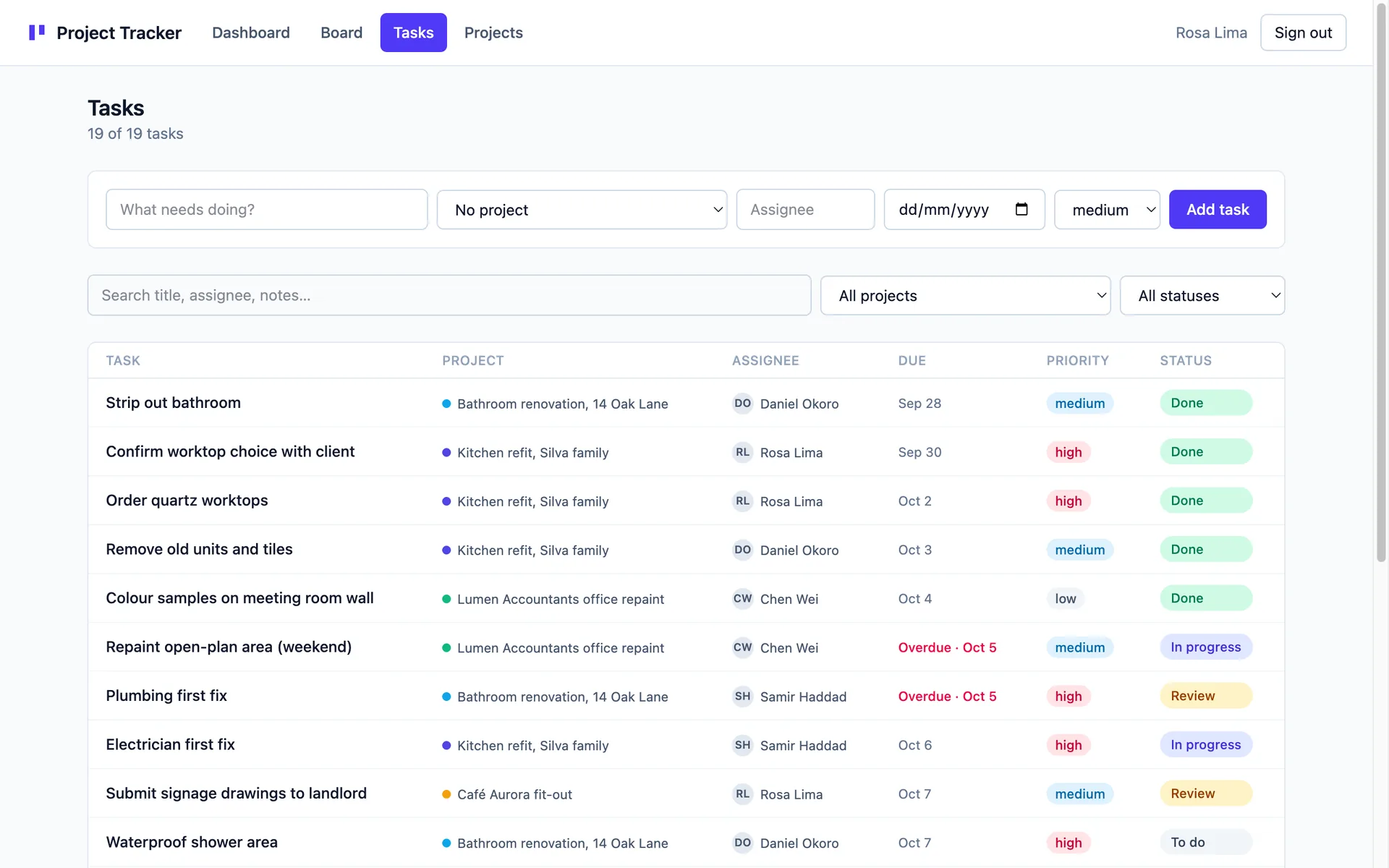Image resolution: width=1389 pixels, height=868 pixels.
Task: Go to the Dashboard tab
Action: [251, 33]
